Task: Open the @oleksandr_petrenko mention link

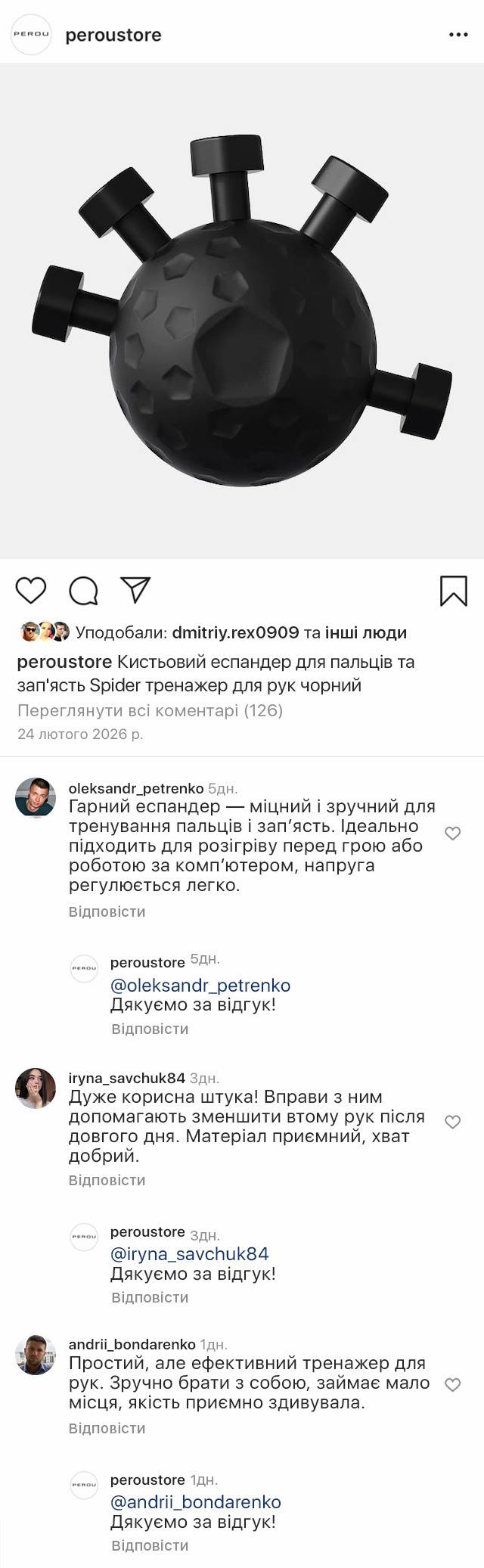Action: (x=200, y=985)
